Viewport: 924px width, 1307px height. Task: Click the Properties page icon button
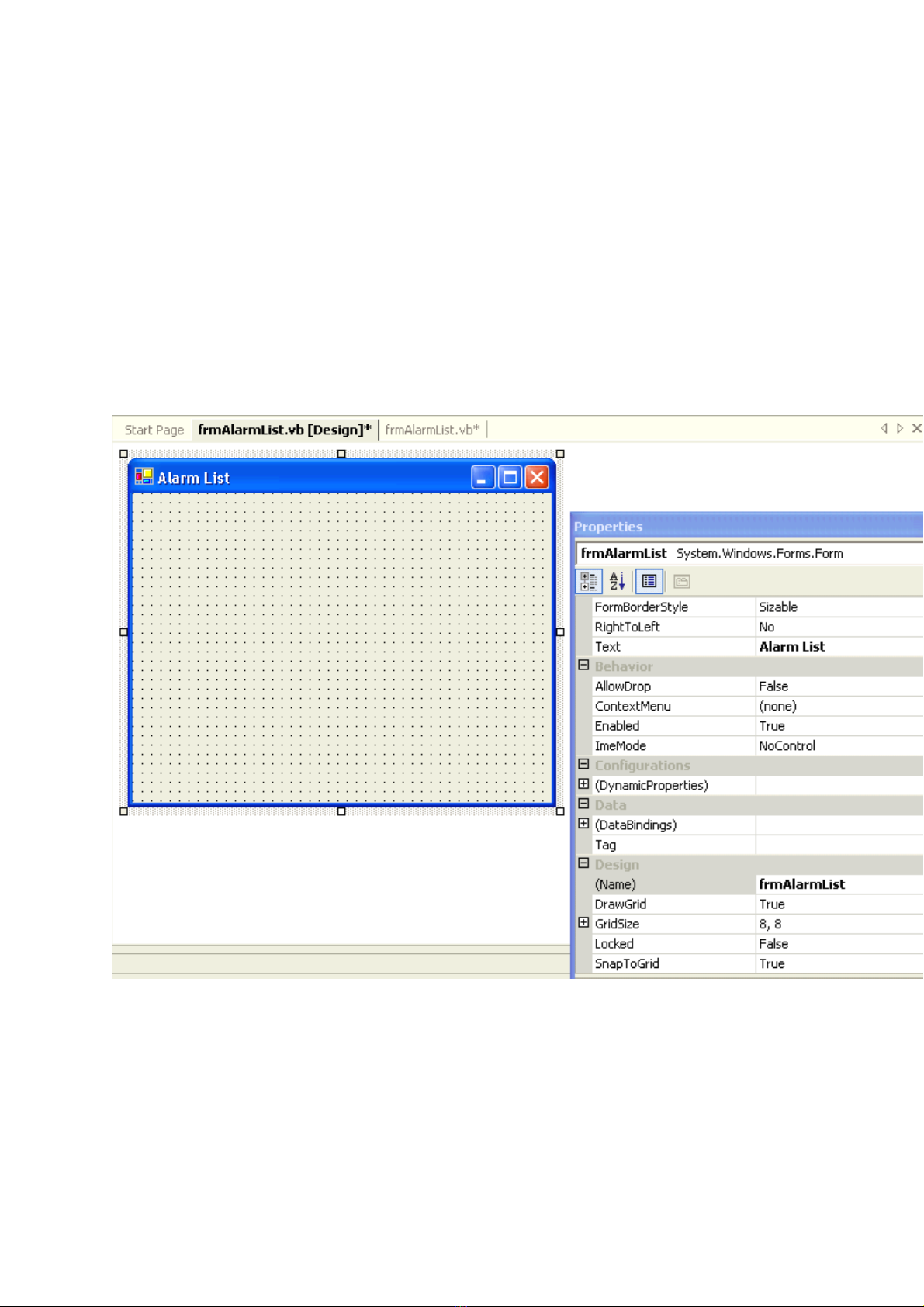coord(649,581)
